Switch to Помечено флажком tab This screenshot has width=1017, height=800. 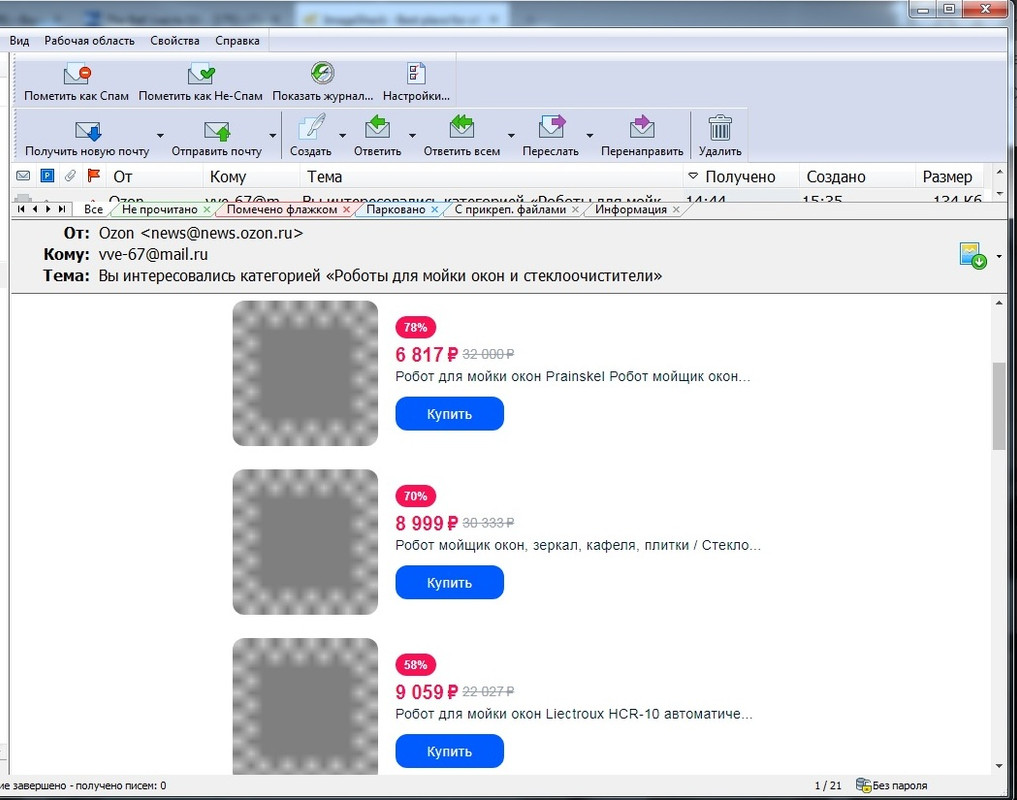tap(281, 209)
